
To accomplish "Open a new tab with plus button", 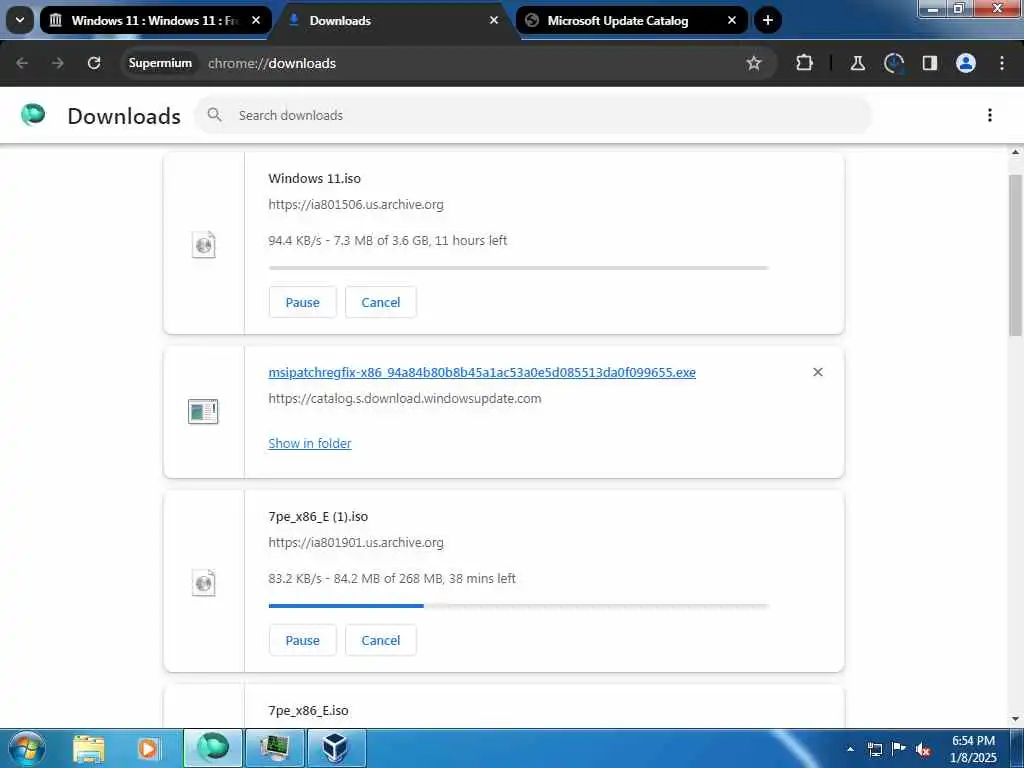I will [x=768, y=20].
